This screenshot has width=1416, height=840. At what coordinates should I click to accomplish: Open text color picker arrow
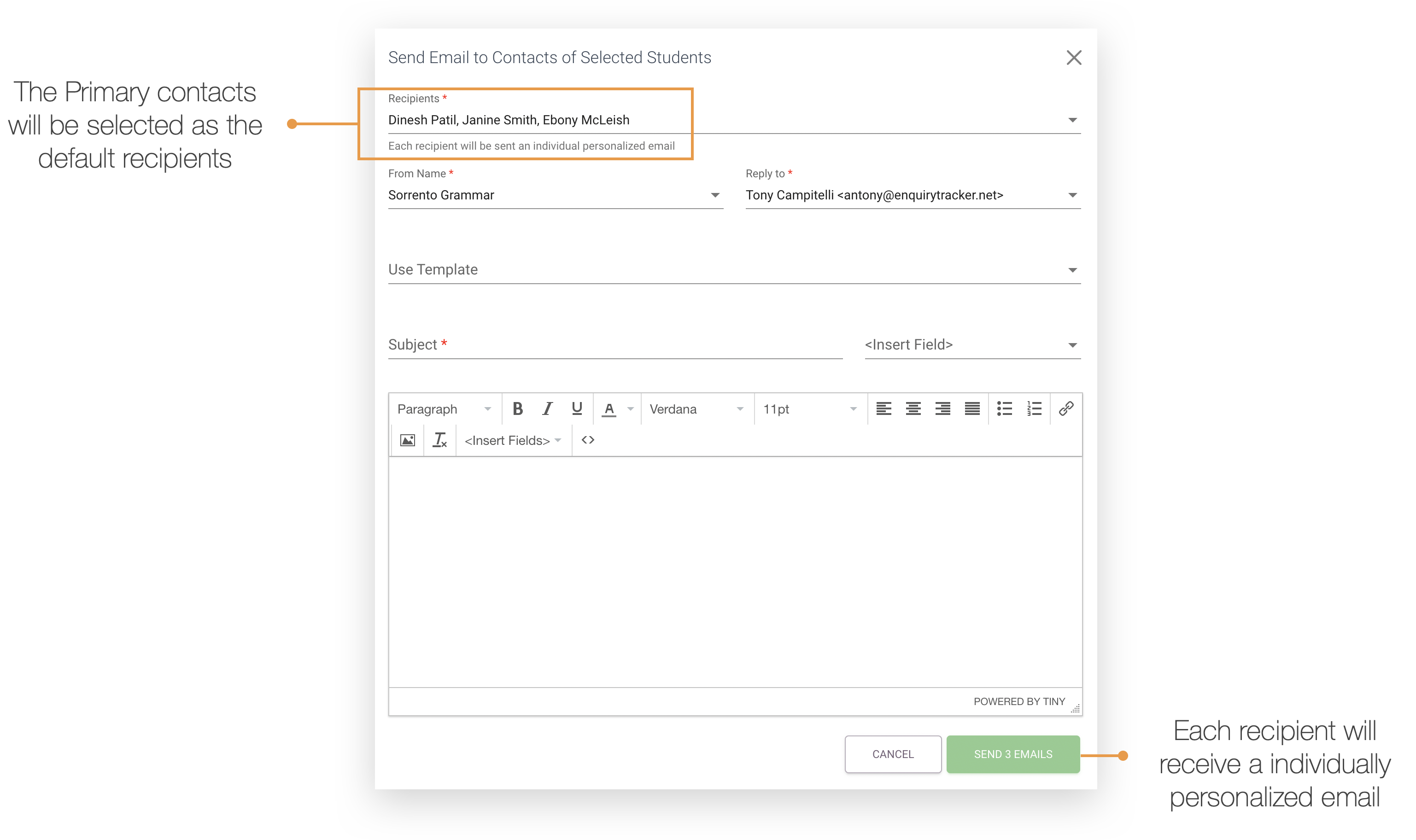pyautogui.click(x=630, y=408)
